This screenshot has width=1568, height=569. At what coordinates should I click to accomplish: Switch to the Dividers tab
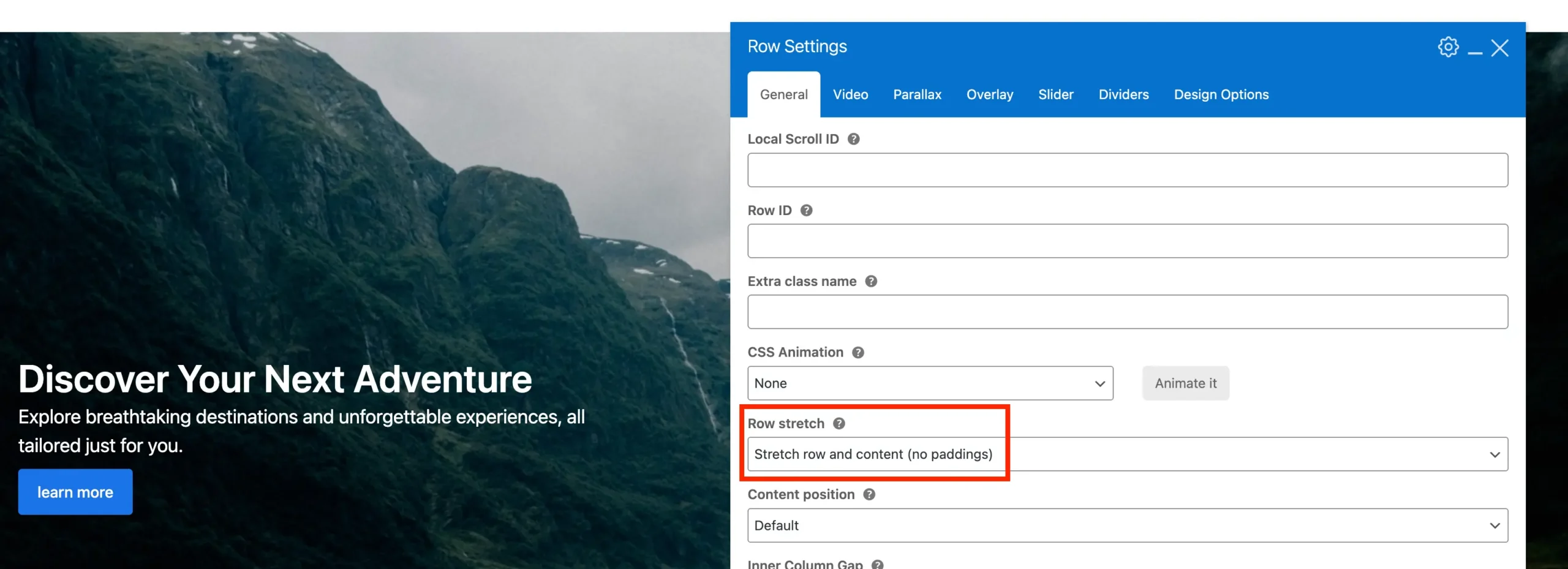click(1123, 94)
